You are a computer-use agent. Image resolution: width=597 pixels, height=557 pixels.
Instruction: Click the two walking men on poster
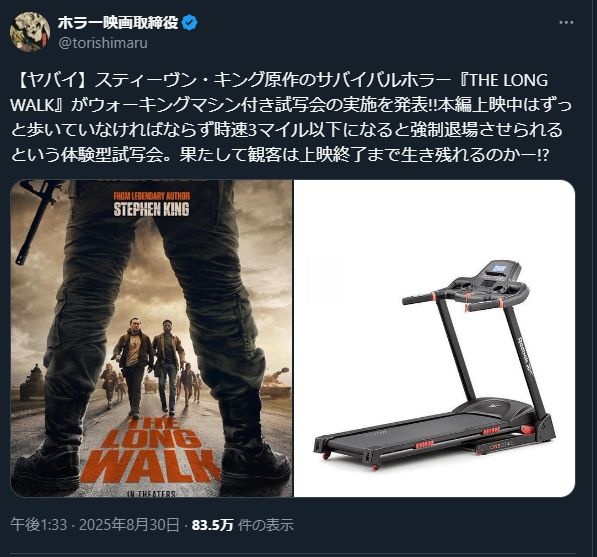coord(150,365)
